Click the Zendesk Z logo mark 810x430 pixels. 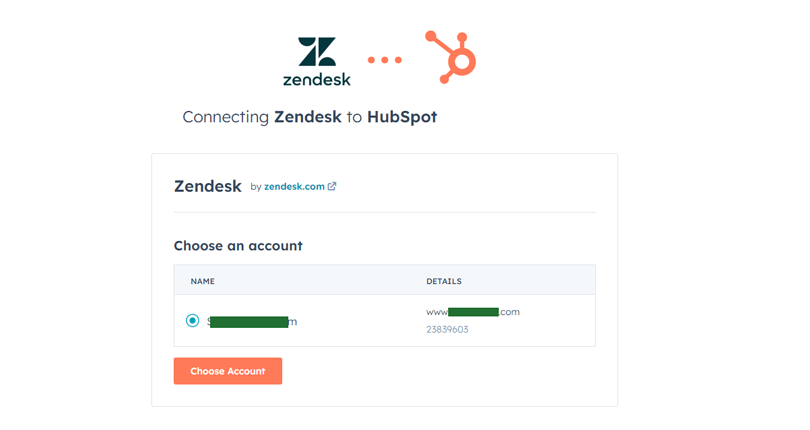pyautogui.click(x=317, y=51)
